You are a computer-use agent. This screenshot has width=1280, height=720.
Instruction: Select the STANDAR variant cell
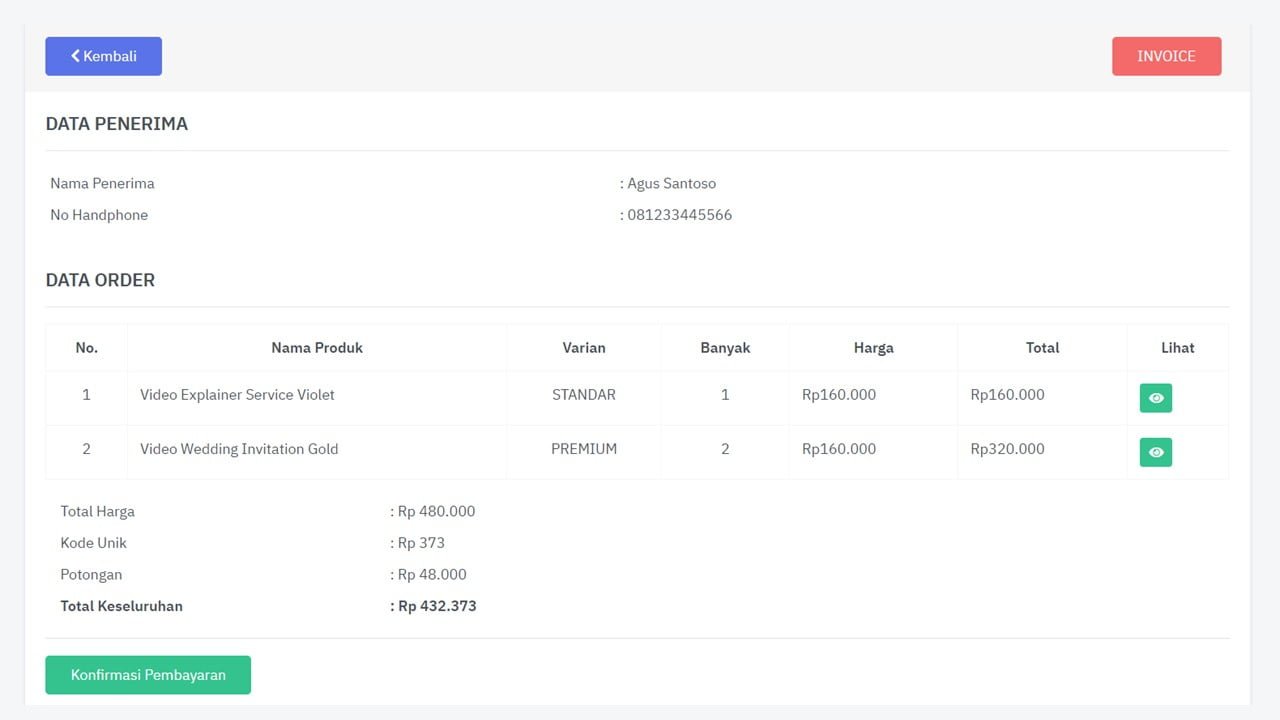coord(583,395)
